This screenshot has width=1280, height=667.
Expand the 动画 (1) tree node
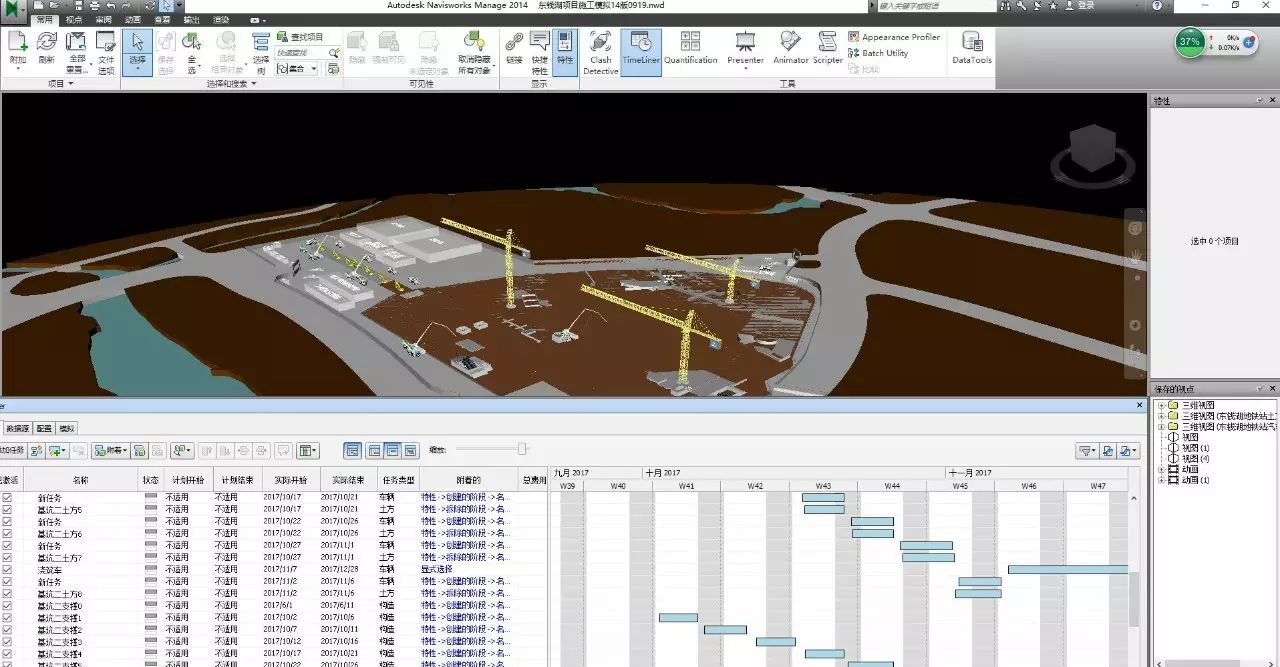[x=1161, y=480]
